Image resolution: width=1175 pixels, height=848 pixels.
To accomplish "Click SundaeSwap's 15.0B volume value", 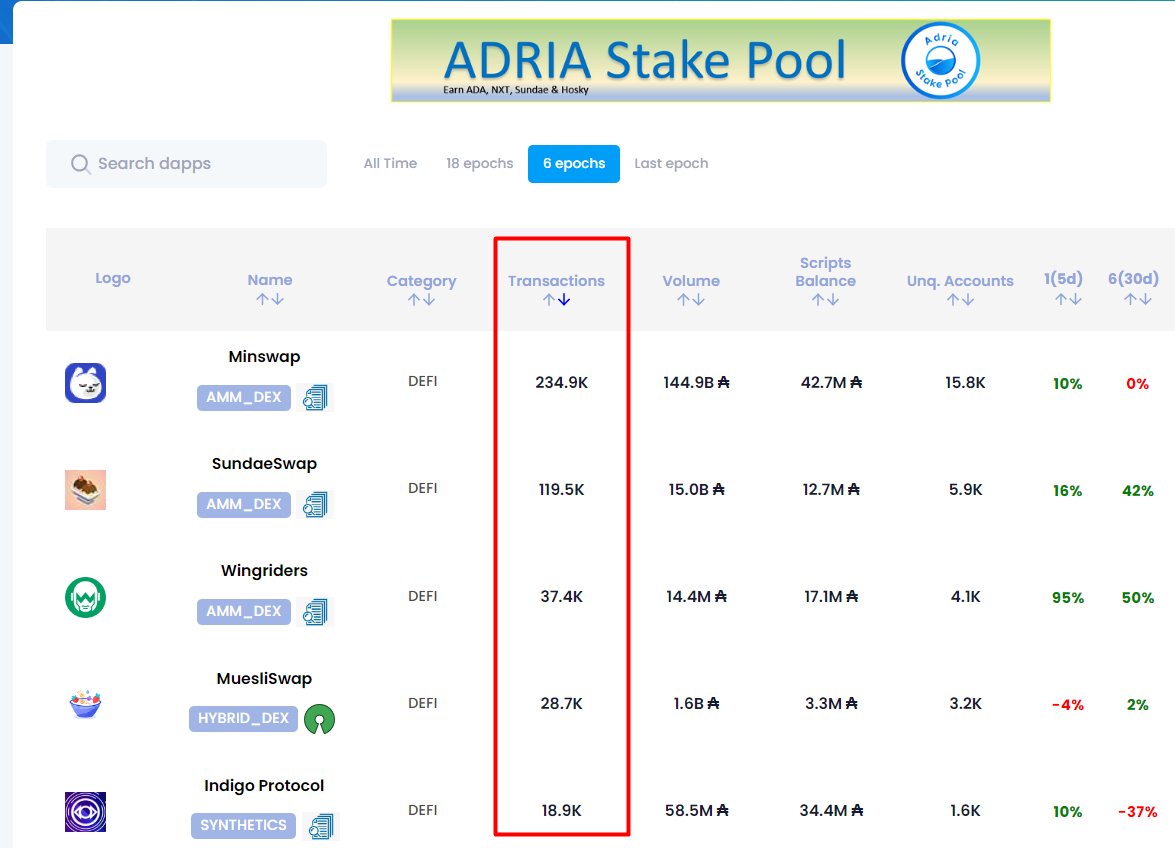I will [x=696, y=490].
